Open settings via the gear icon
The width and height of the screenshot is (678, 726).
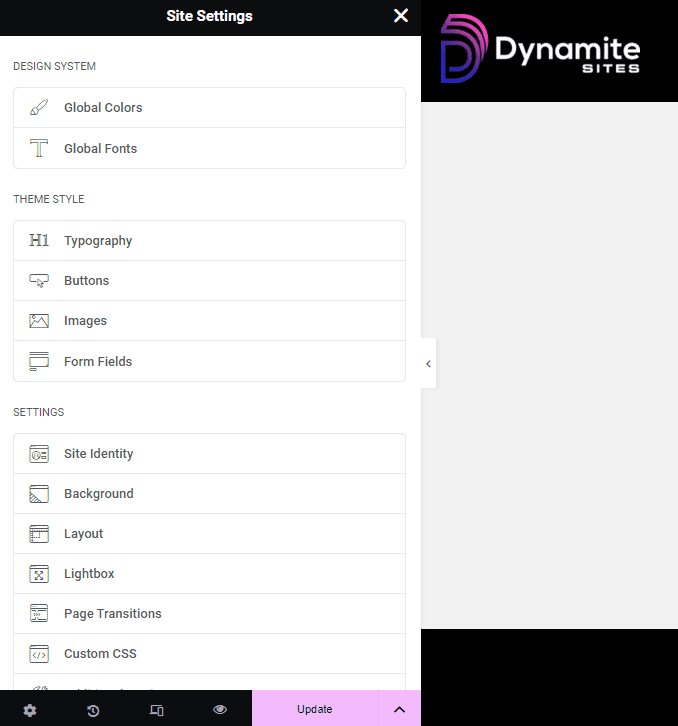coord(30,710)
